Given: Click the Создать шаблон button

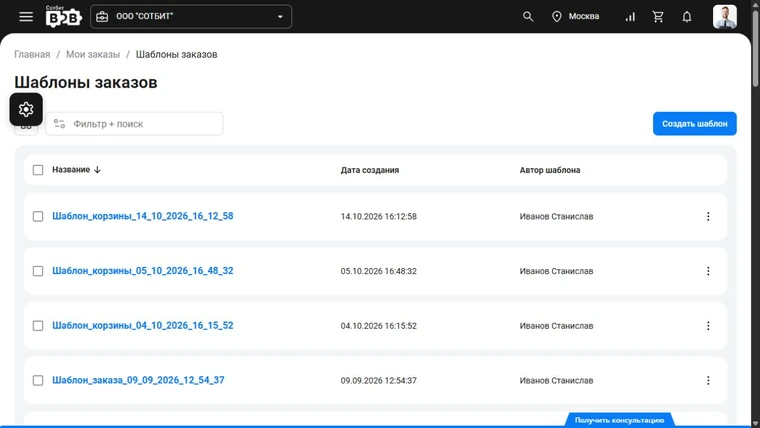Looking at the screenshot, I should click(x=695, y=124).
